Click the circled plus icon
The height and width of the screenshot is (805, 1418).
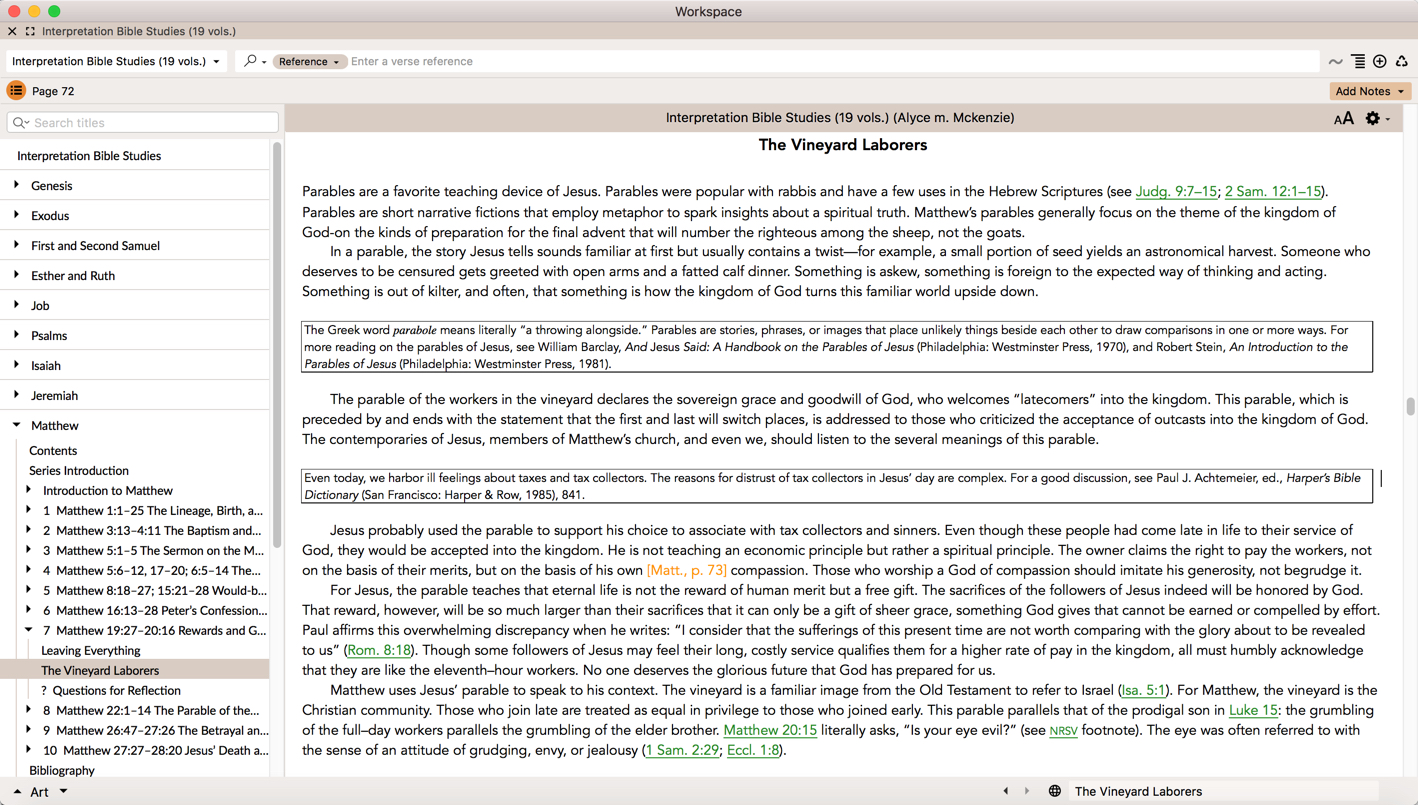point(1380,61)
